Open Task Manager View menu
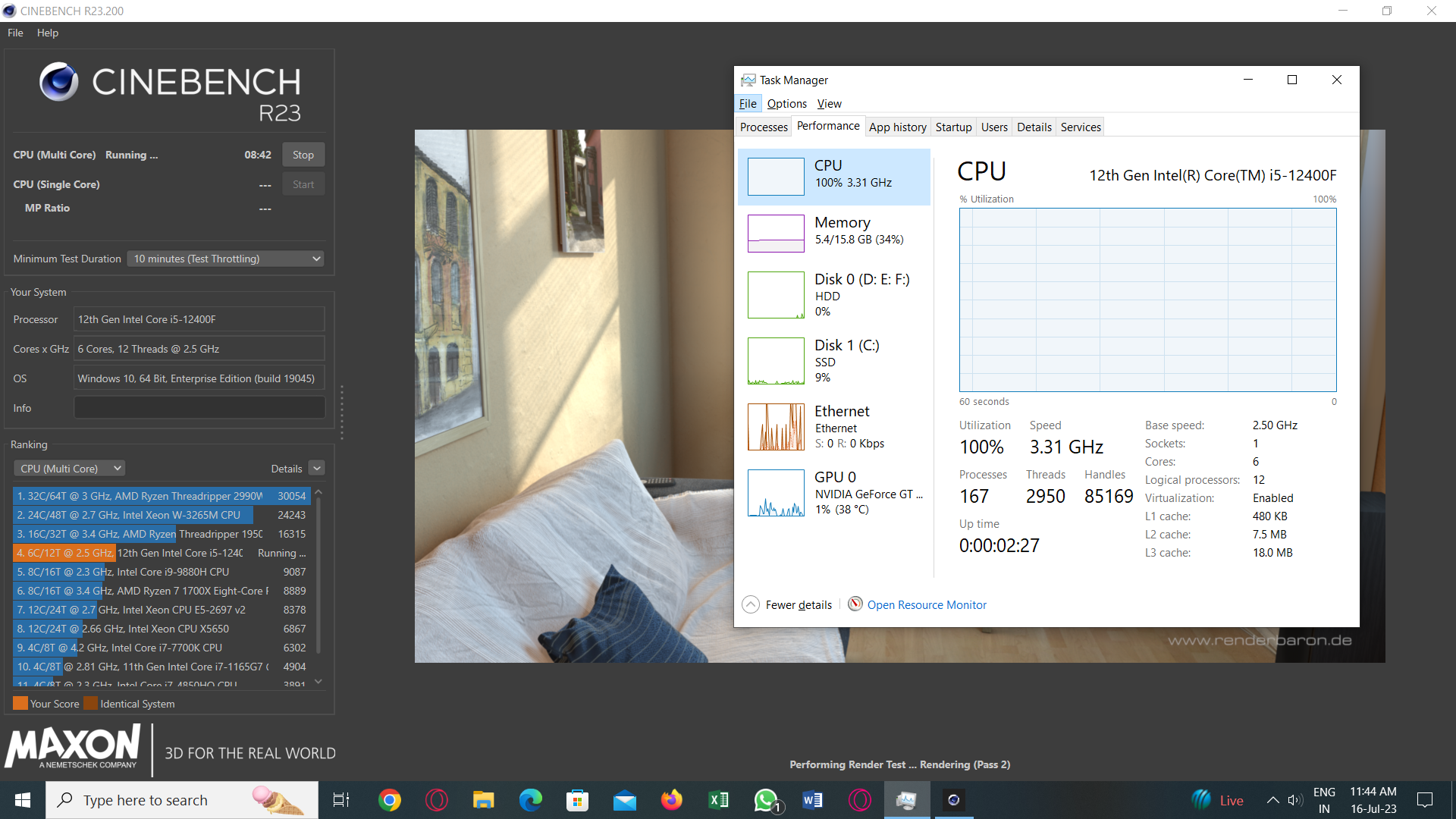This screenshot has width=1456, height=819. [x=829, y=104]
